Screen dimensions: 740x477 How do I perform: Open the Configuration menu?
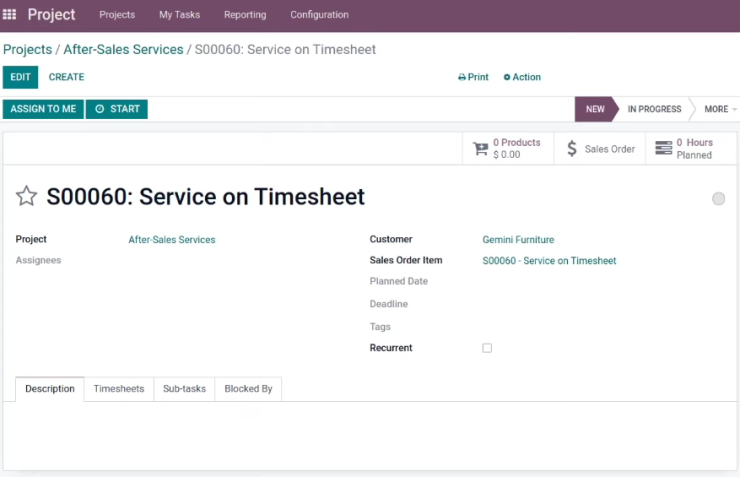pyautogui.click(x=320, y=15)
